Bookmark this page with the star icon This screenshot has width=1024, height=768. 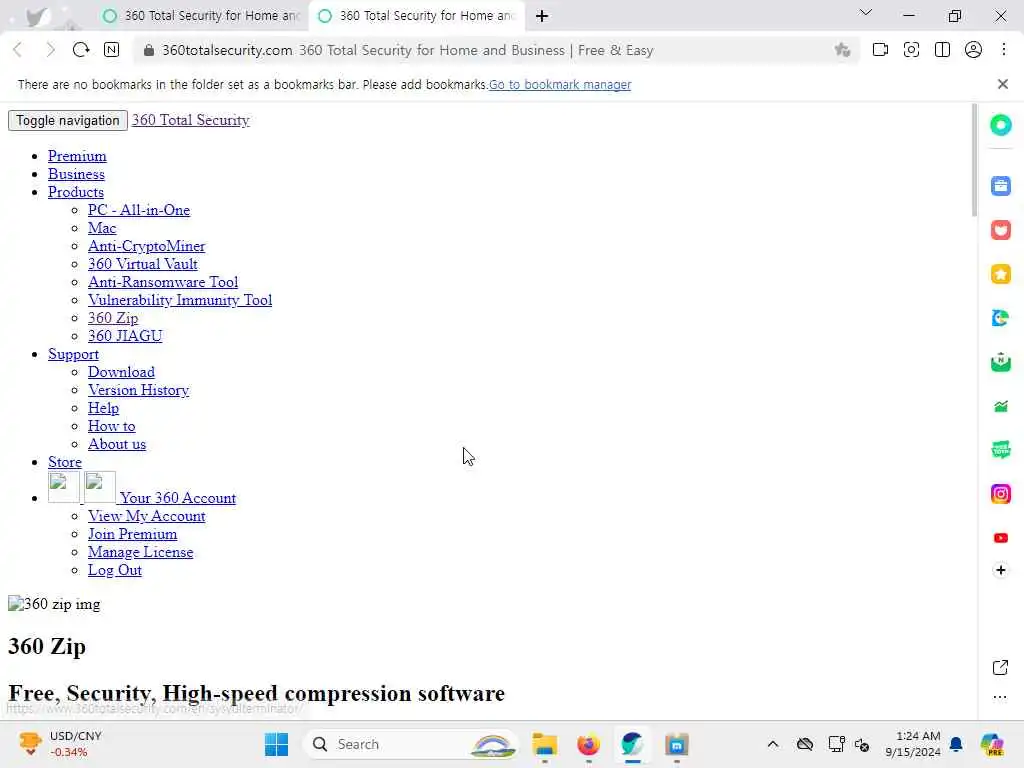842,50
